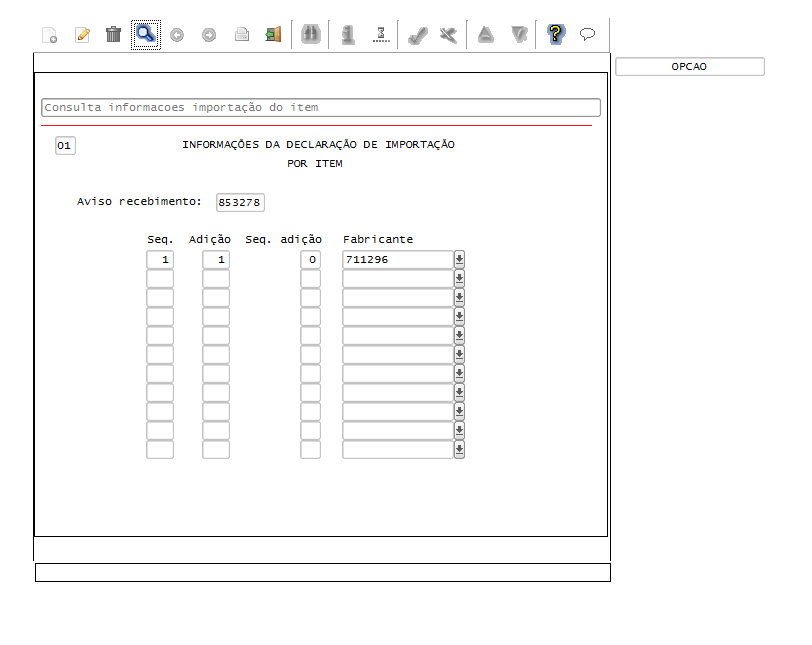
Task: Click the Aviso recebimento field 853278
Action: tap(240, 202)
